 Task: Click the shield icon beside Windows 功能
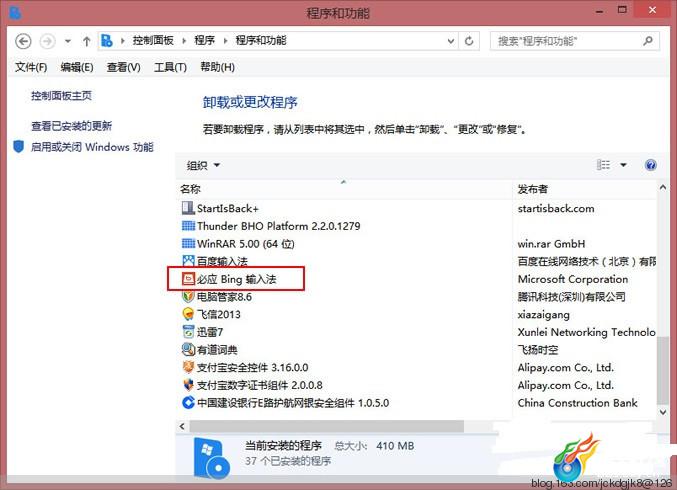(x=19, y=147)
